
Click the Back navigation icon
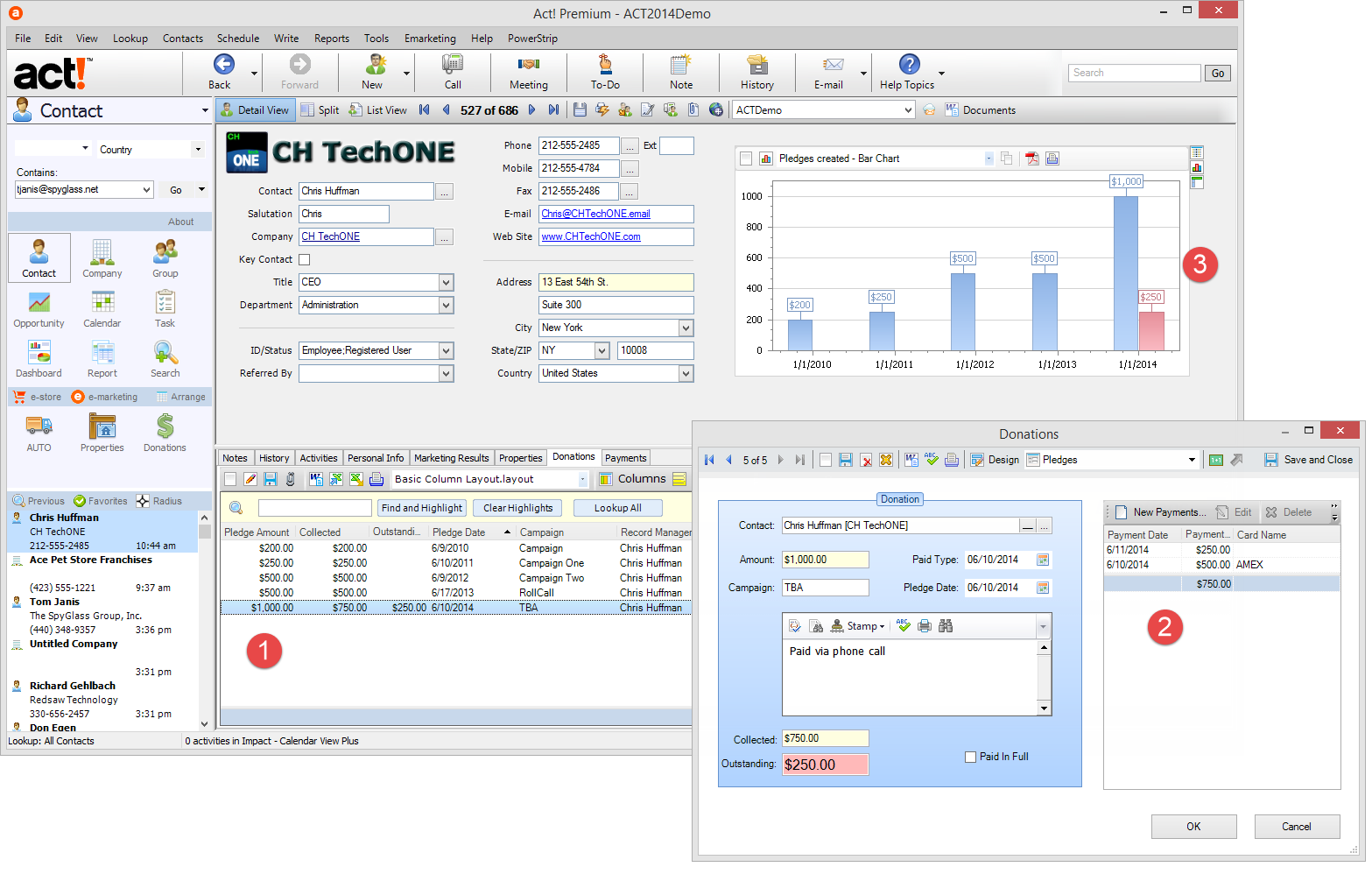[x=223, y=64]
